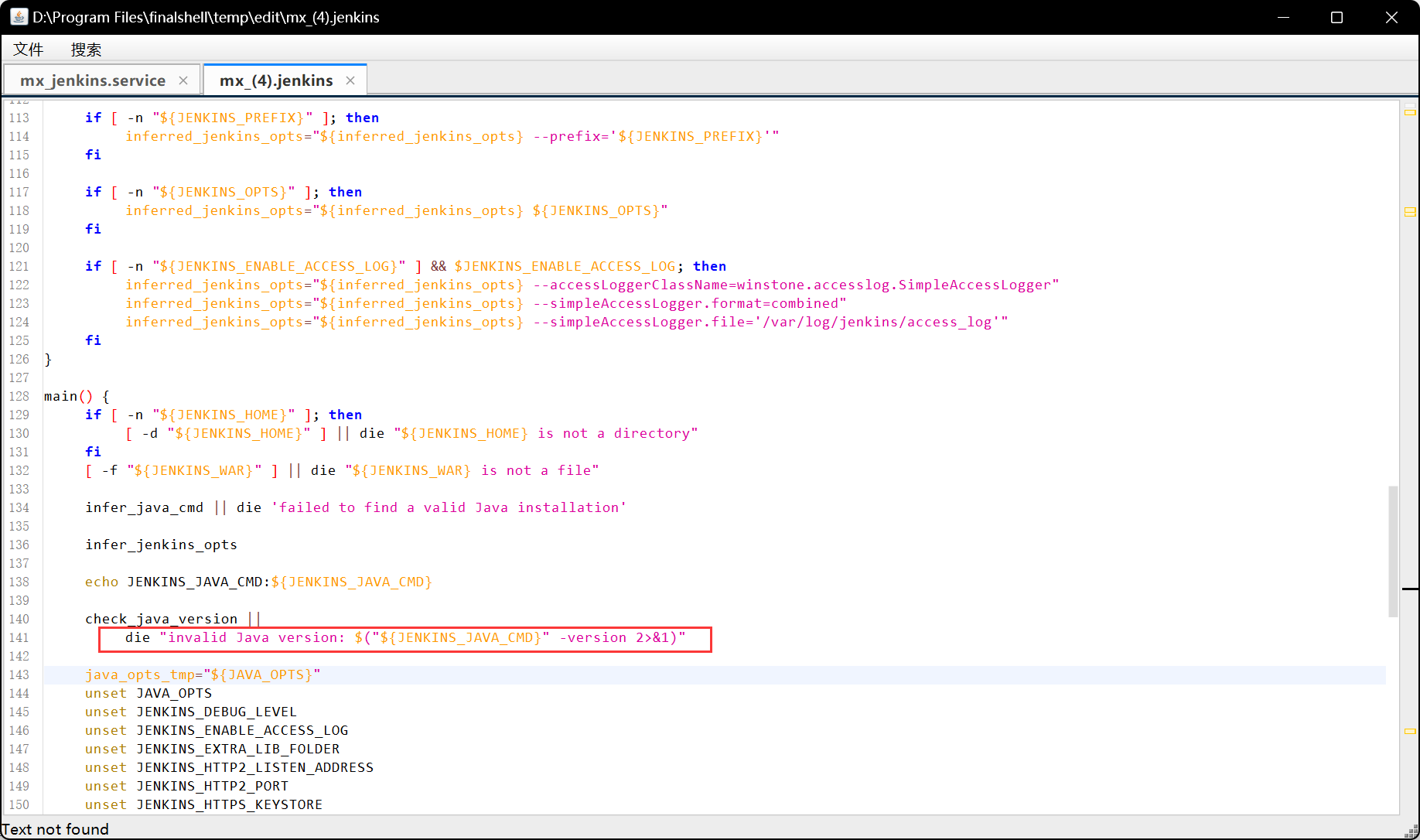
Task: Click the Text not found status message
Action: click(x=55, y=828)
